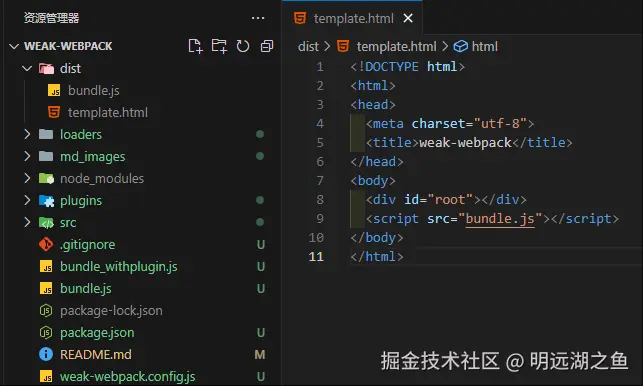Click the loaders folder icon

point(46,134)
